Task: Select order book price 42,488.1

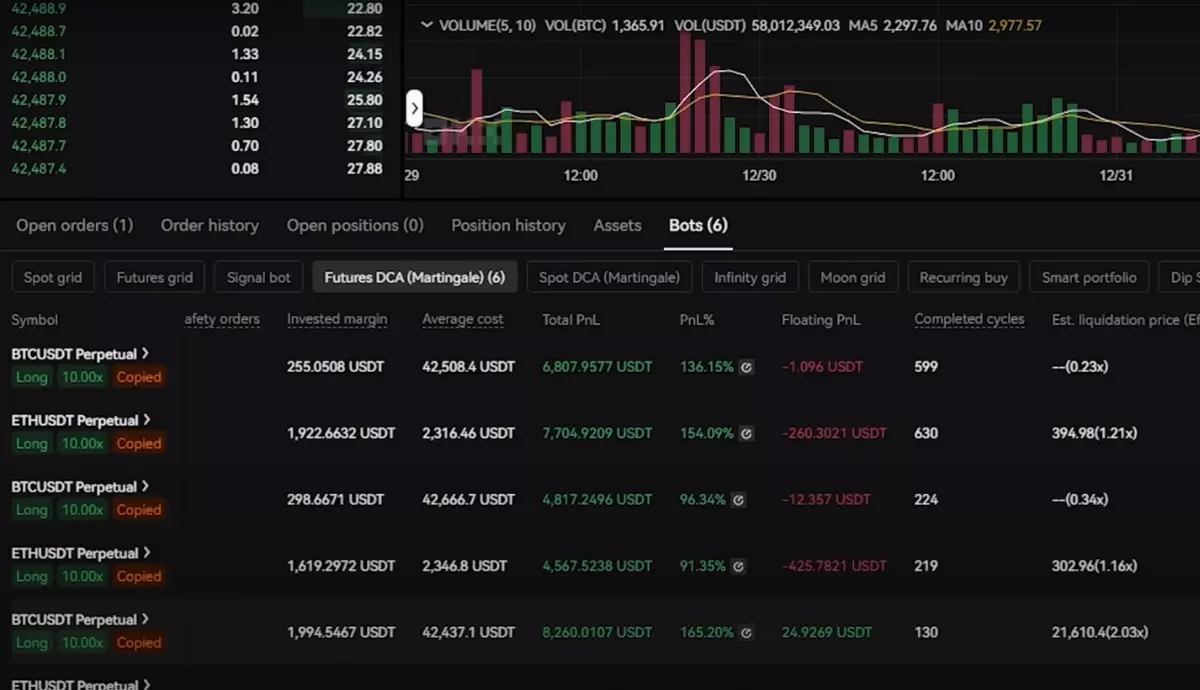Action: [x=39, y=54]
